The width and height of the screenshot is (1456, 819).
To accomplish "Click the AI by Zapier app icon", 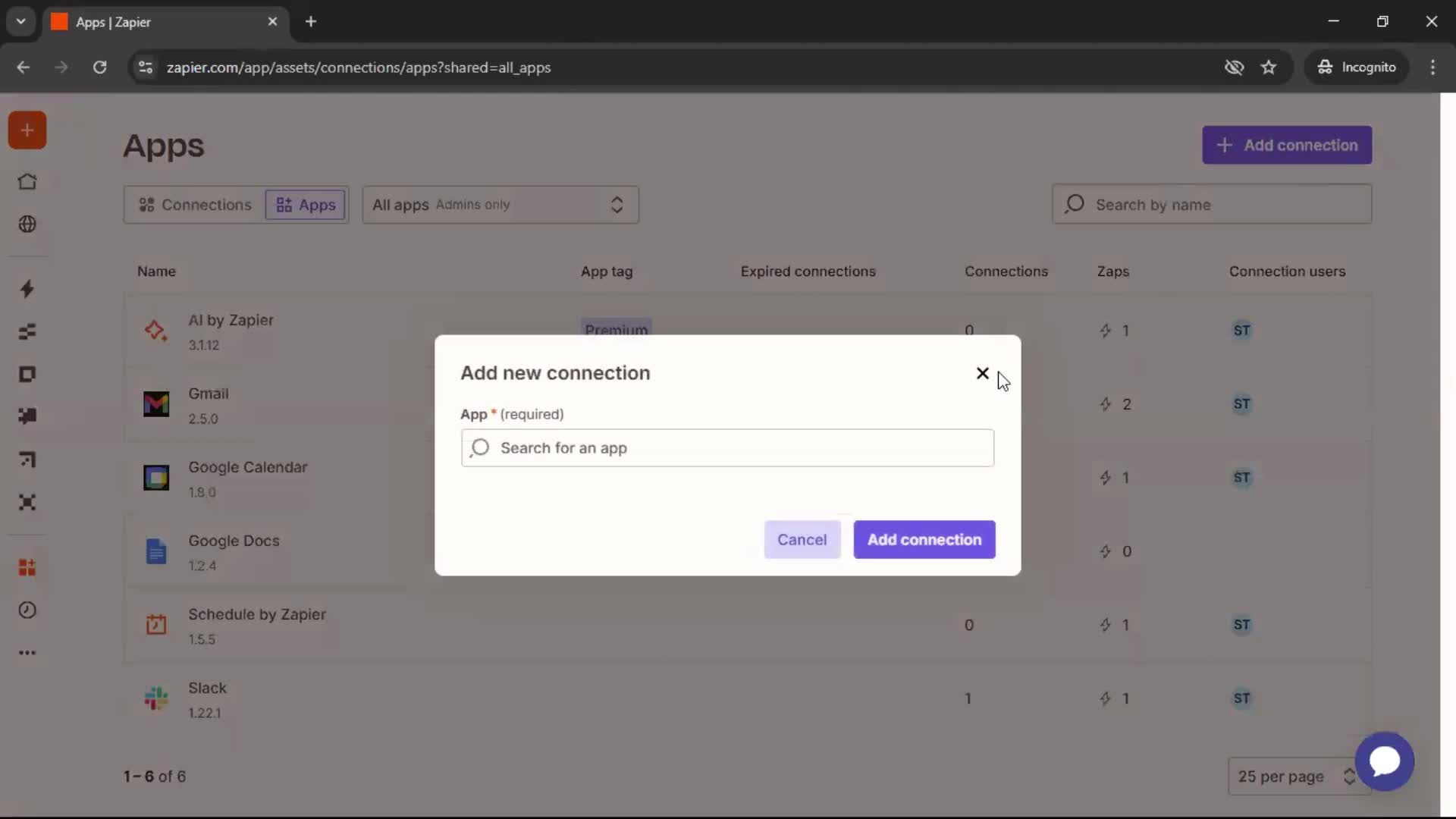I will pyautogui.click(x=156, y=331).
